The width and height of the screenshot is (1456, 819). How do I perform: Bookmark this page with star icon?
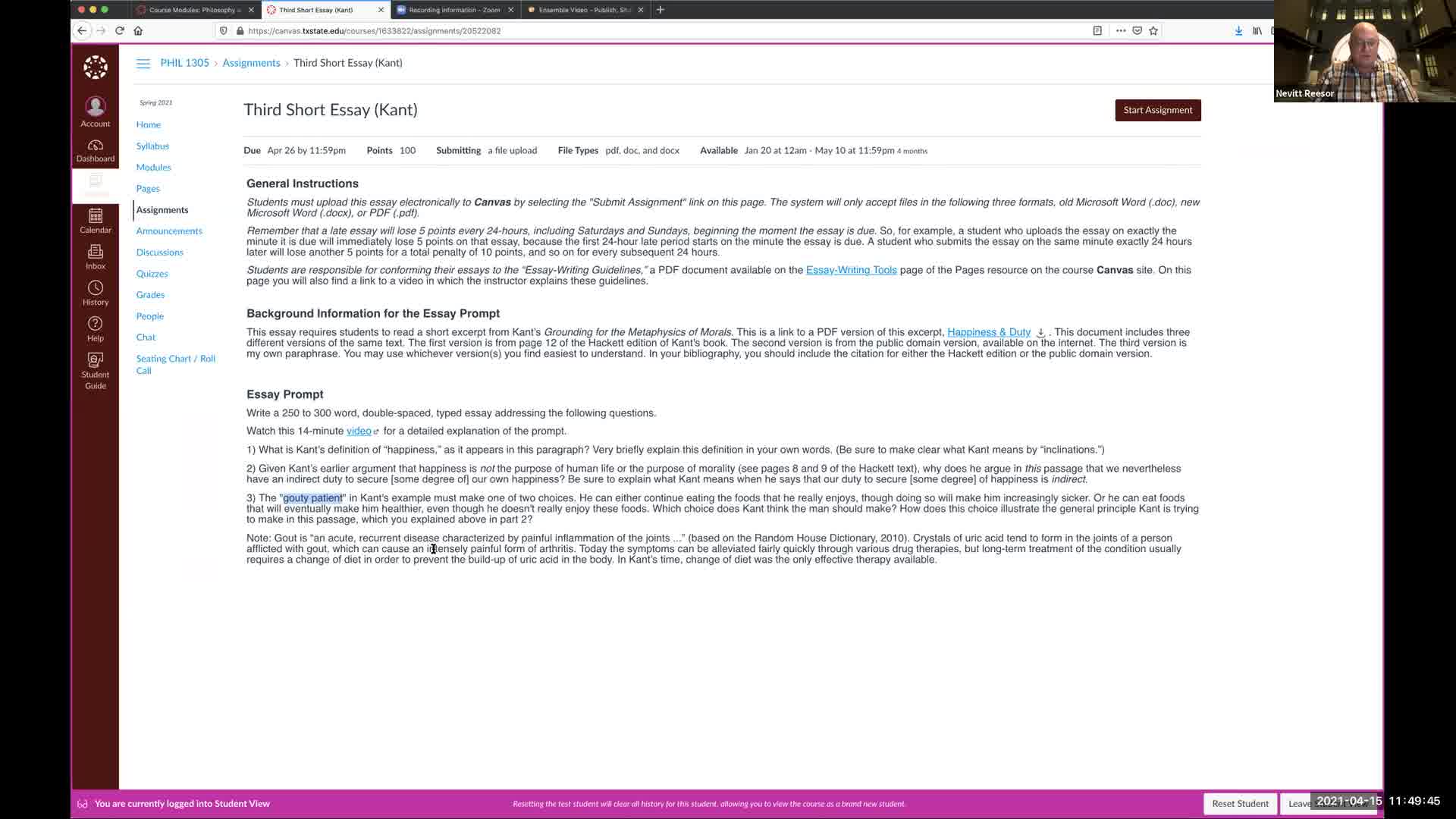pos(1153,30)
